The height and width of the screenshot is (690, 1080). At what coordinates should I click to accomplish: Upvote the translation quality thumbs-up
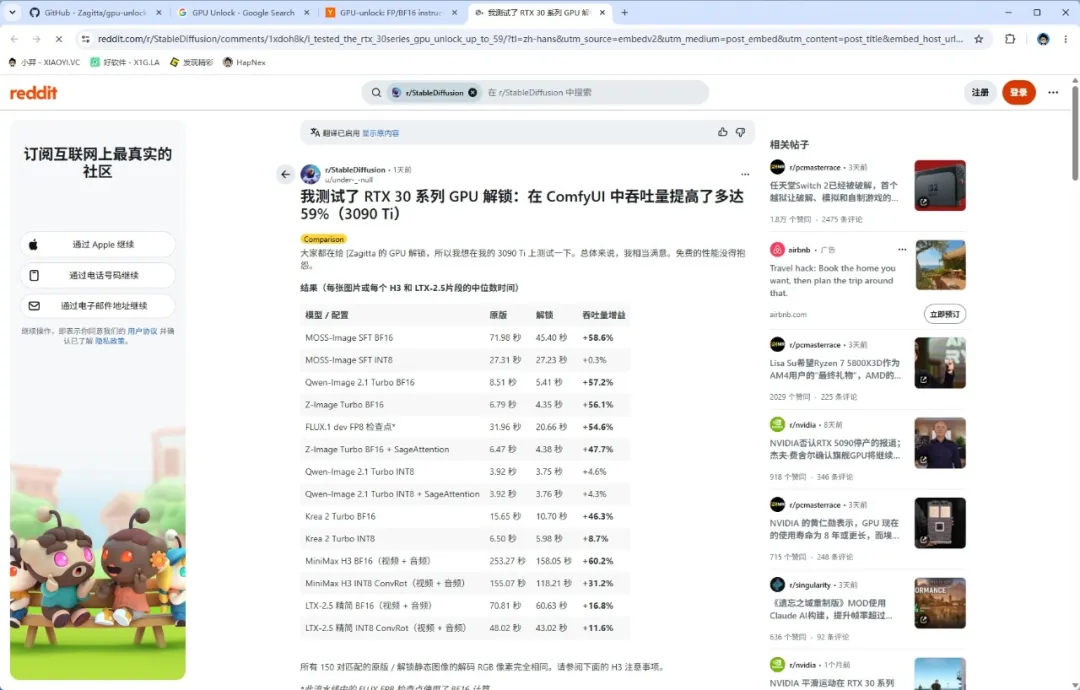point(723,132)
